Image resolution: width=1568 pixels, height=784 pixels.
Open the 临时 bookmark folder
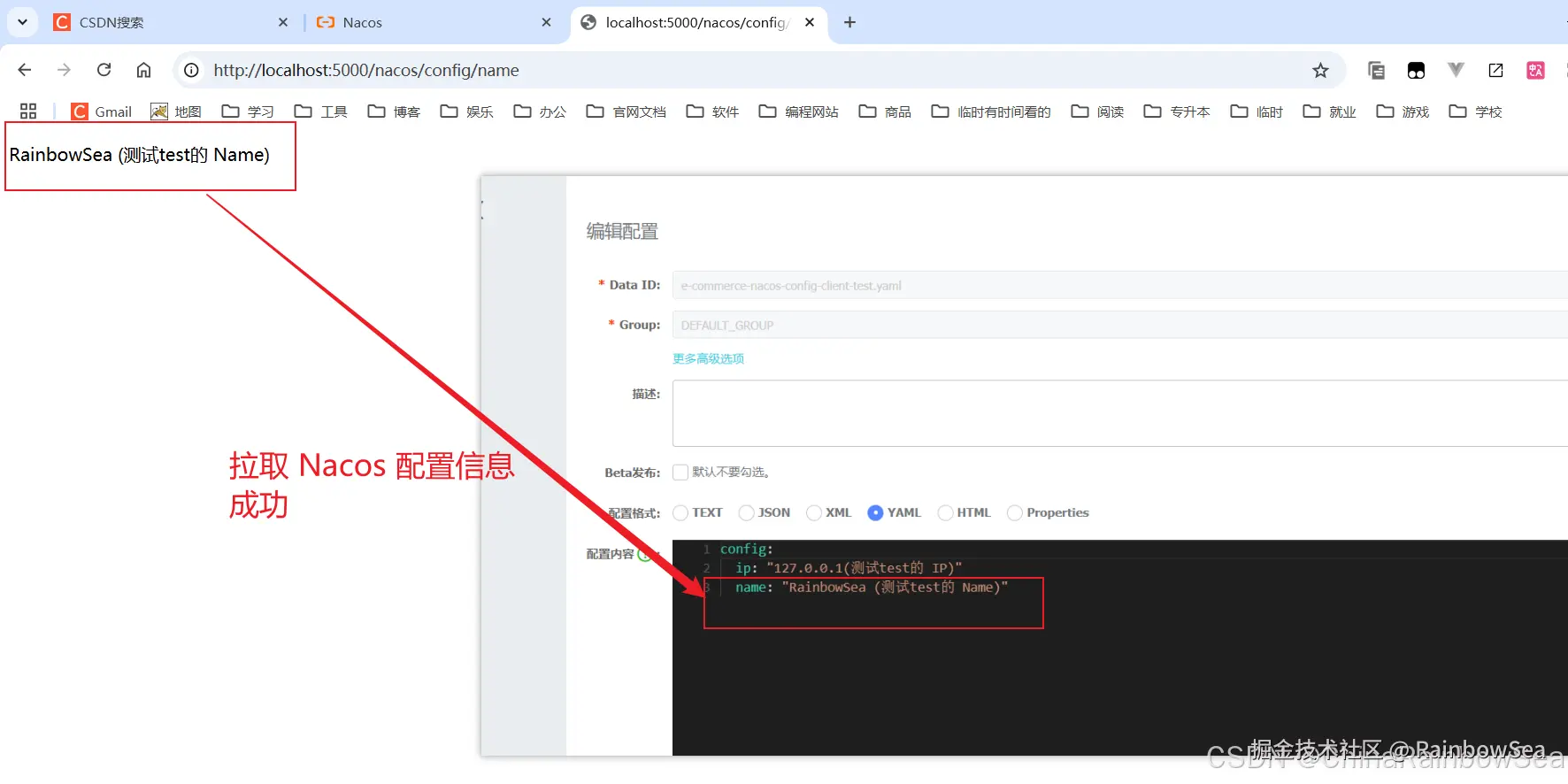[1257, 111]
